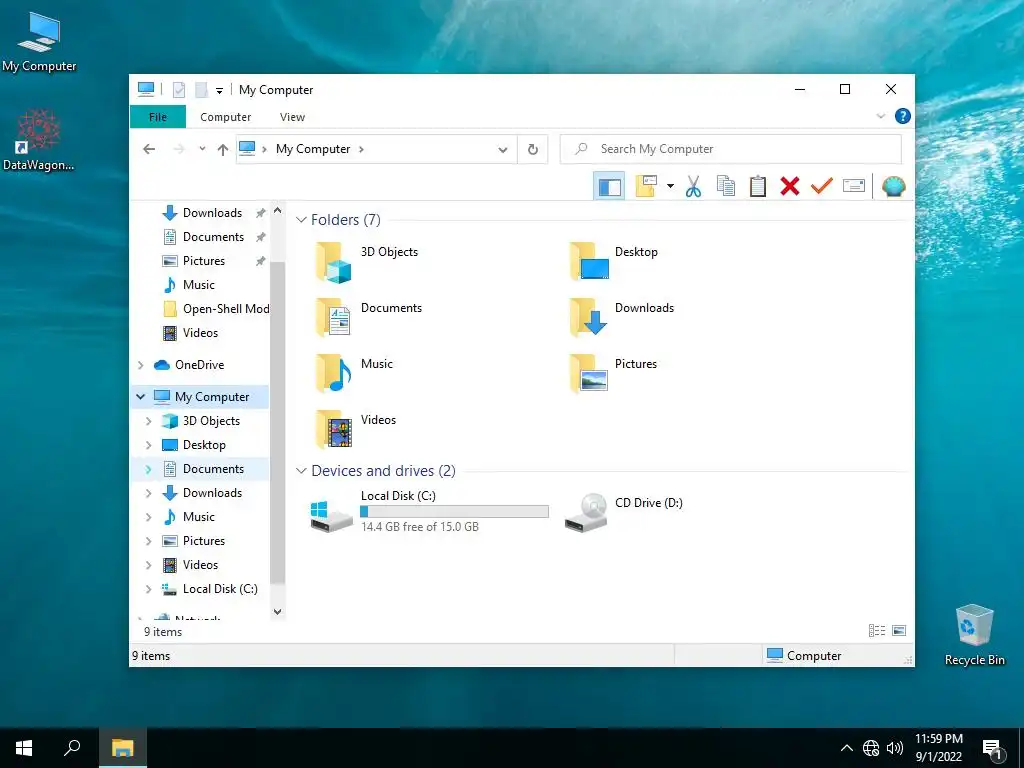Select the CD Drive (D:)
This screenshot has height=768, width=1024.
(x=624, y=511)
